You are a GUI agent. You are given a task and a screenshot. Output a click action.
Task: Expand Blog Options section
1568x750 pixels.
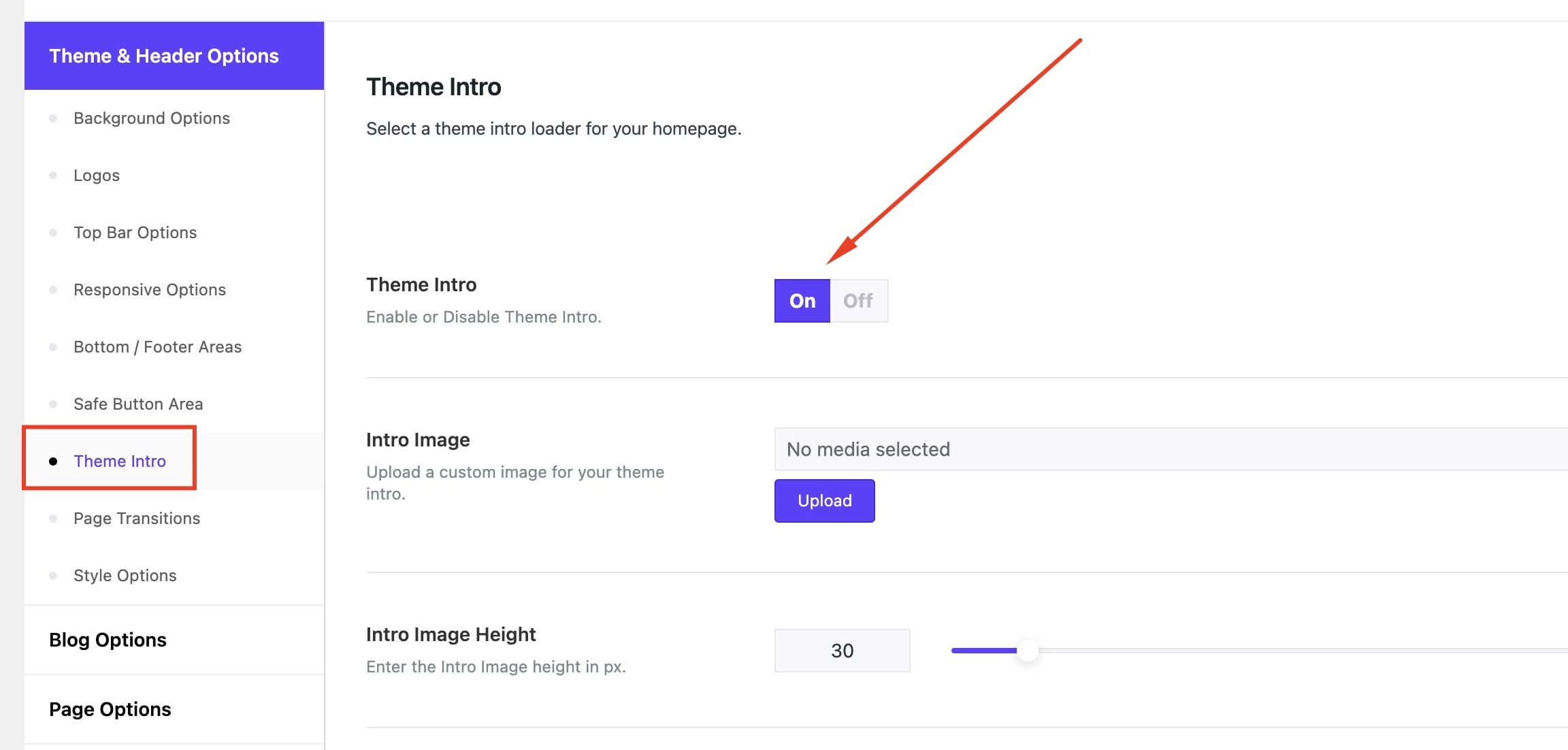(174, 640)
